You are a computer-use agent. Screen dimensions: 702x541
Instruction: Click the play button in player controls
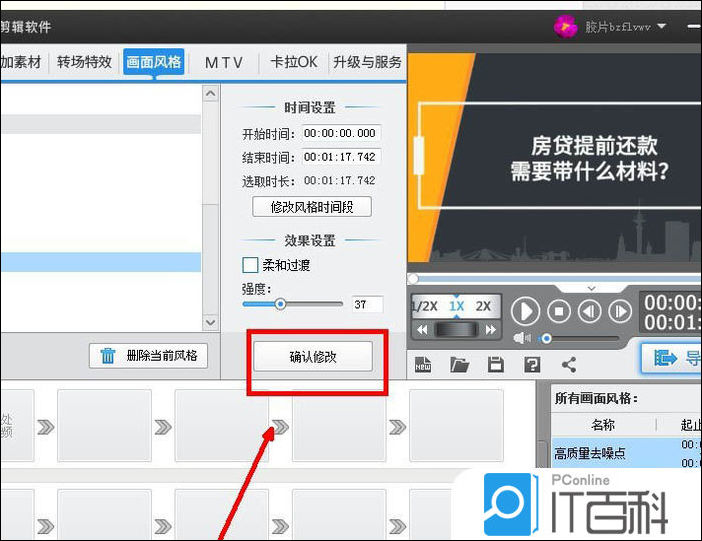pos(525,311)
